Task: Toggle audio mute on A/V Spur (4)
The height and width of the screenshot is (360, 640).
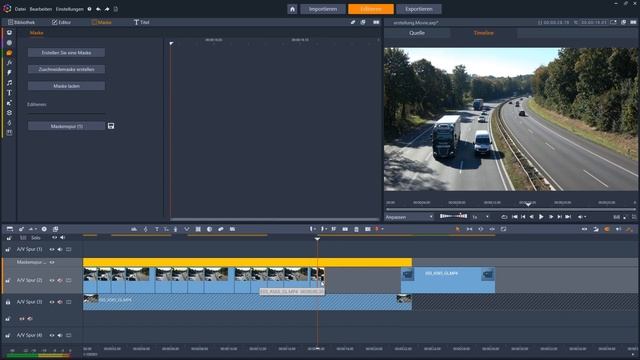Action: 60,336
